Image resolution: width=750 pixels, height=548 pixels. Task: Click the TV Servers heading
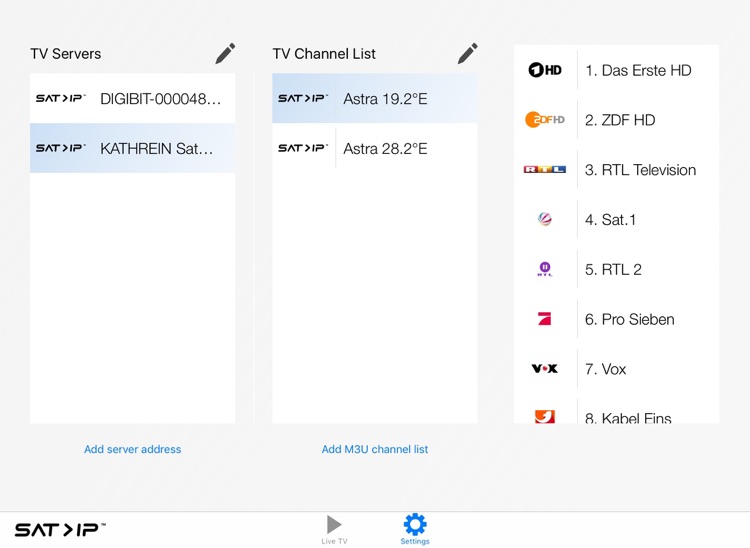point(66,54)
